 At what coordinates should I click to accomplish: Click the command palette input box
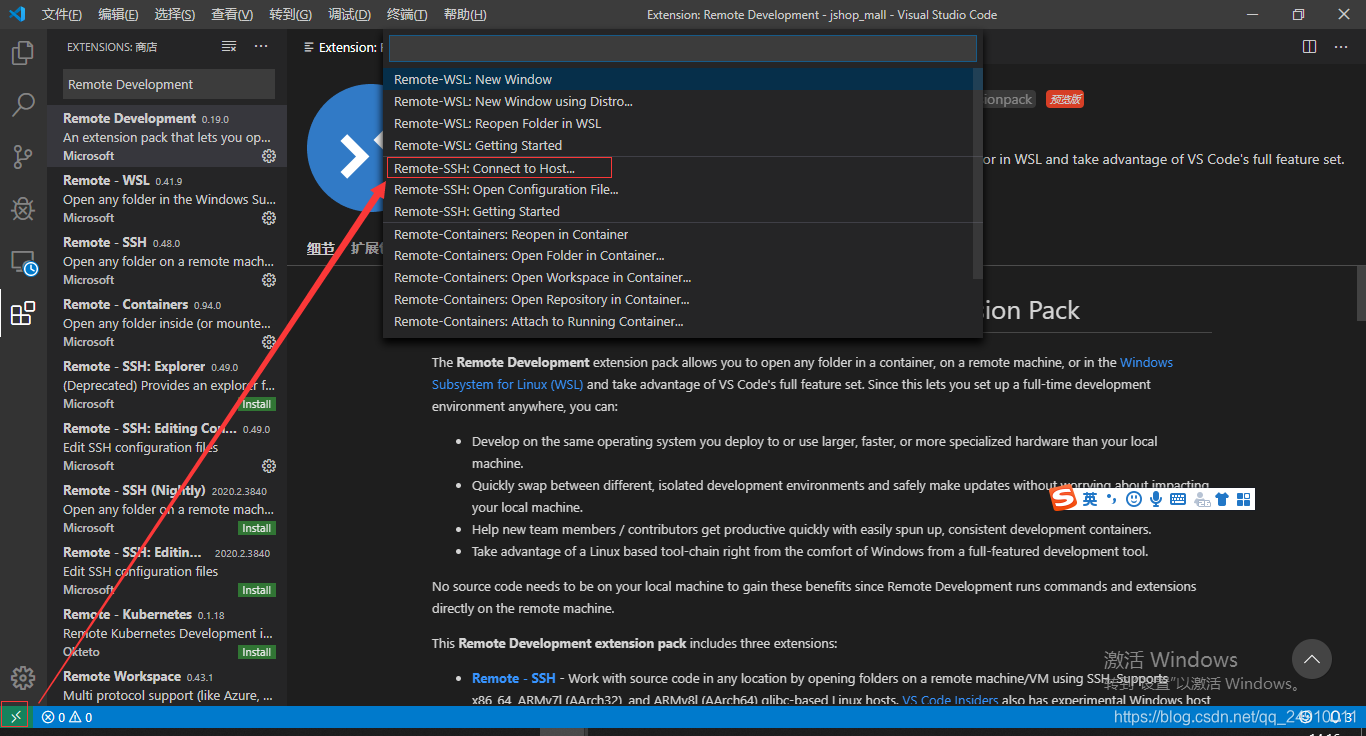pos(682,48)
